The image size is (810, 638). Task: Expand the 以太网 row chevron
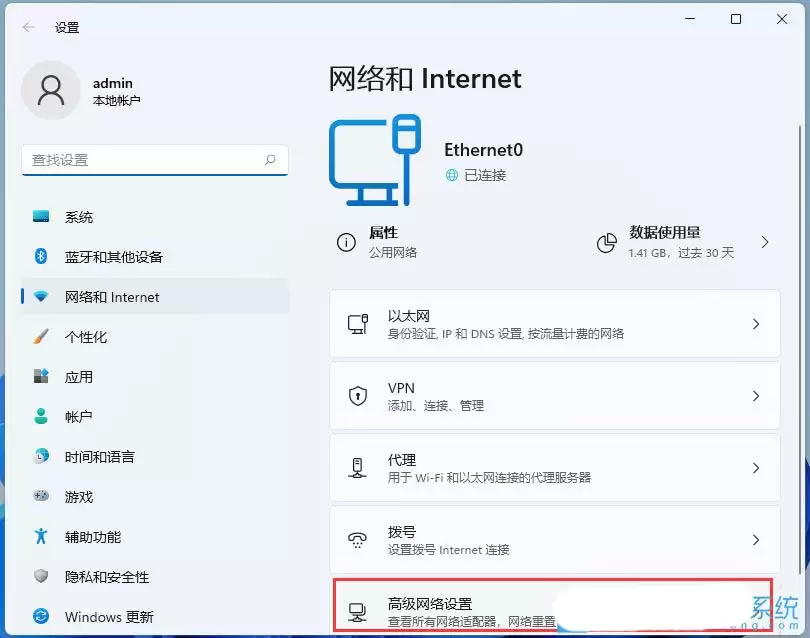pyautogui.click(x=757, y=323)
